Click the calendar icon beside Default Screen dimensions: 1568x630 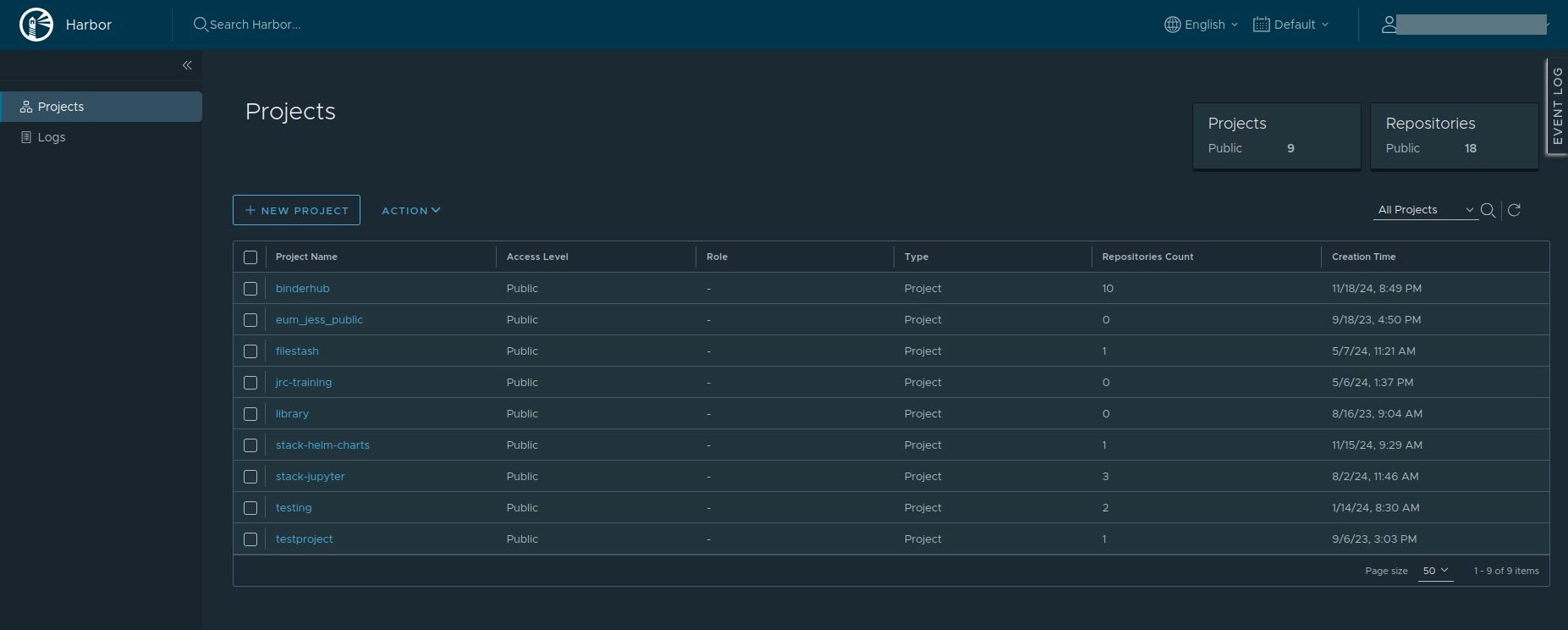pyautogui.click(x=1261, y=25)
